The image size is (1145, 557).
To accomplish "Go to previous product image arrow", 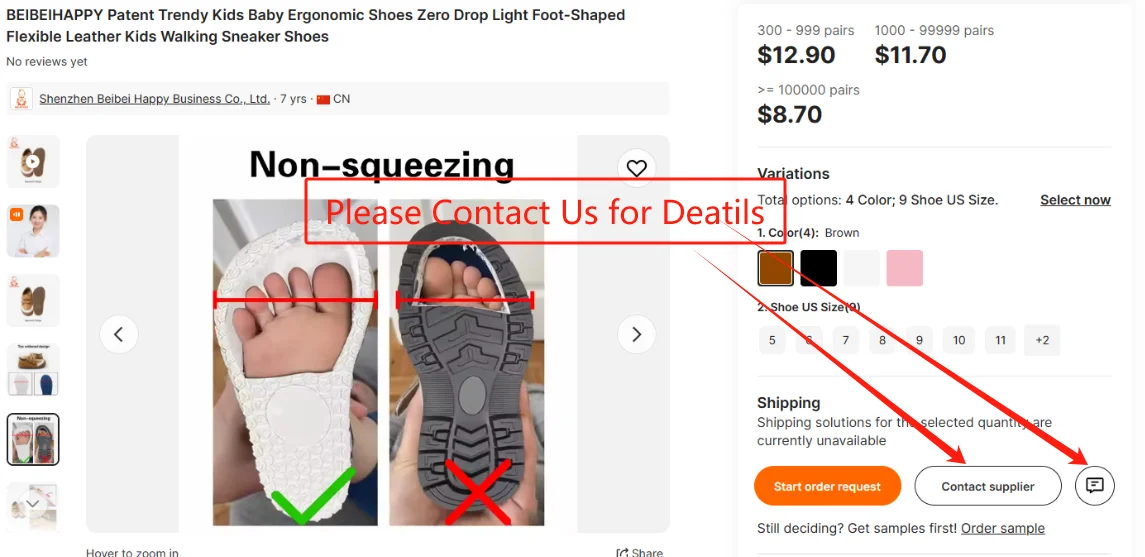I will [x=118, y=334].
